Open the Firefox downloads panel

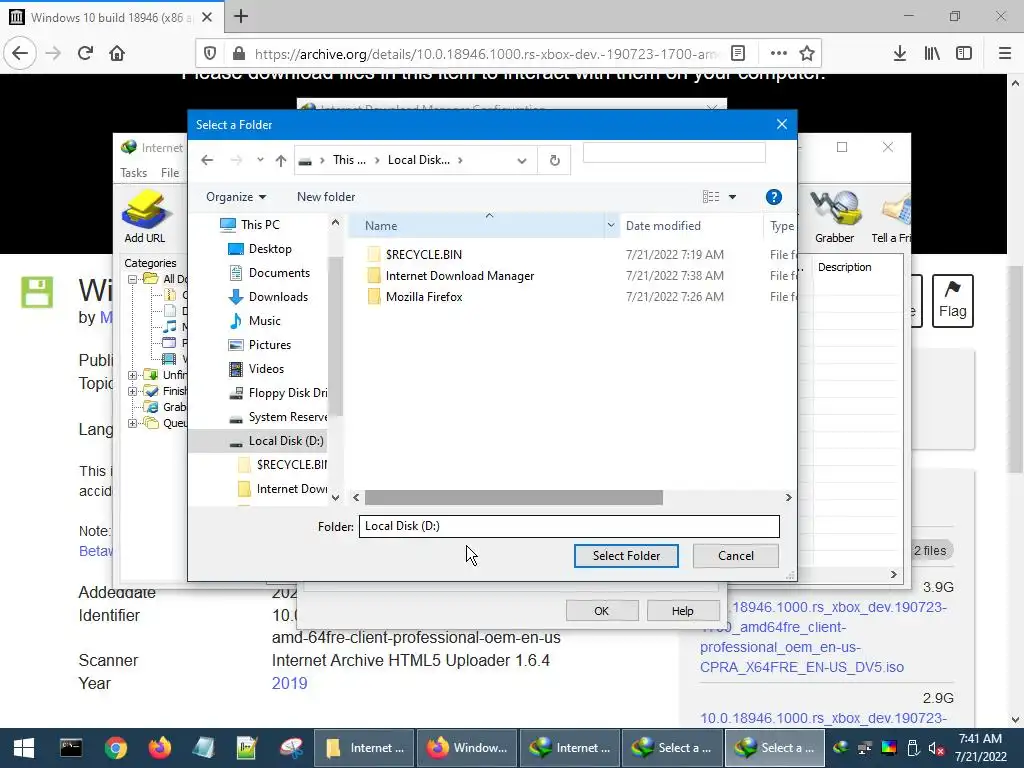tap(899, 54)
